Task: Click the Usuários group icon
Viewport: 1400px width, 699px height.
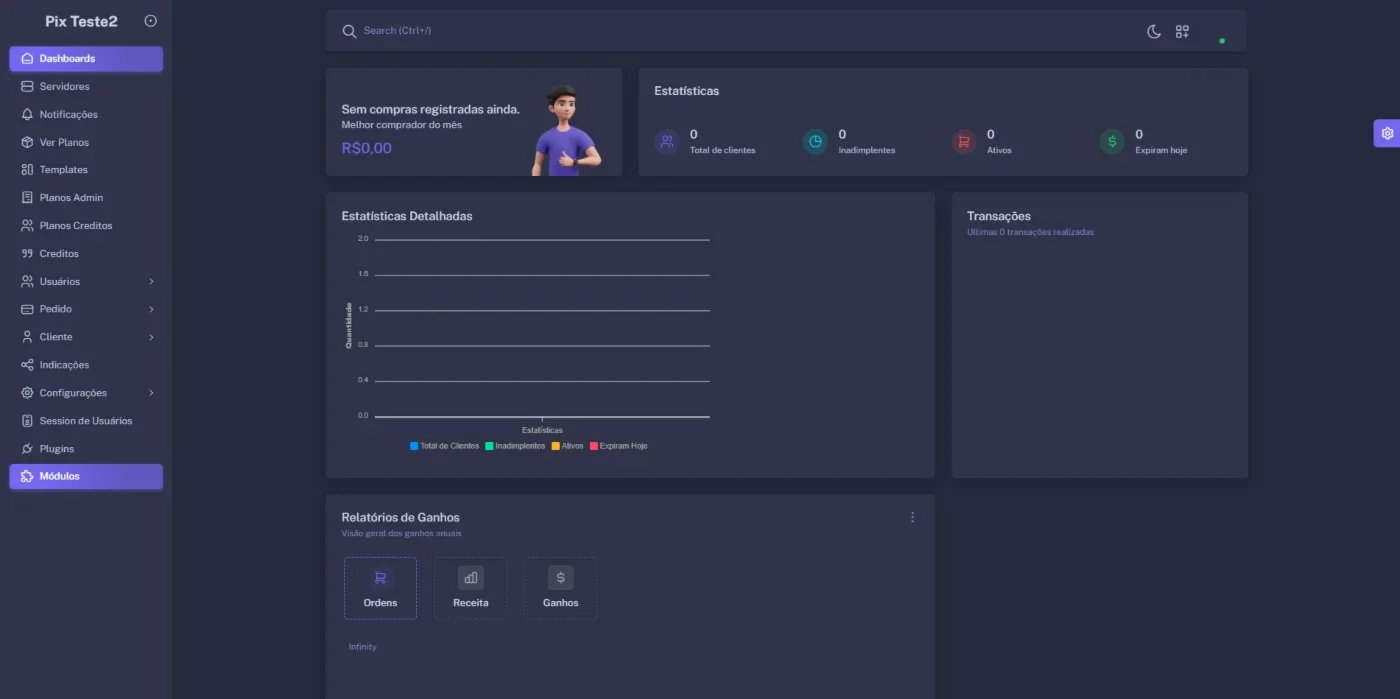Action: (x=27, y=282)
